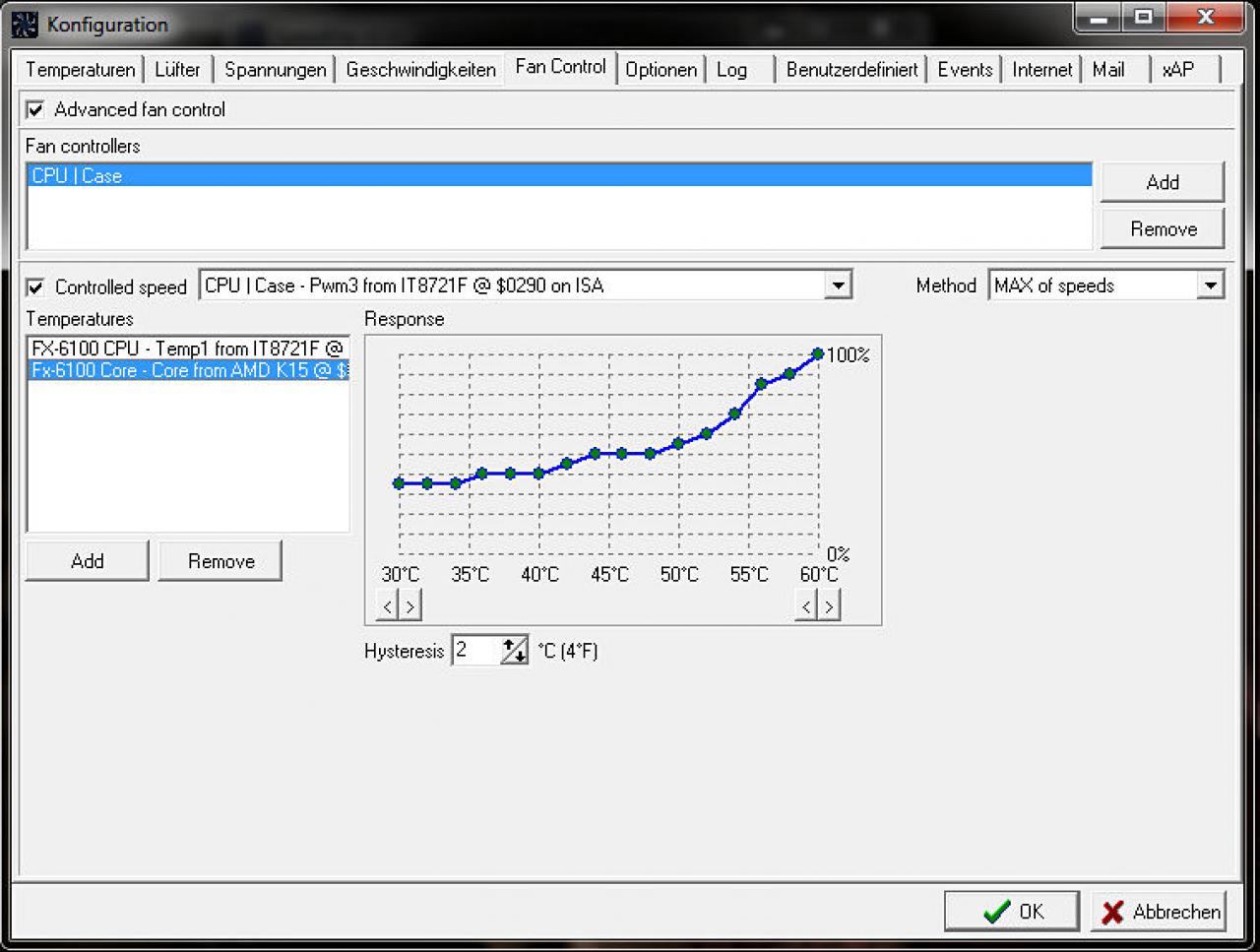1260x952 pixels.
Task: Click the SpeedFan icon in title bar
Action: click(x=25, y=24)
